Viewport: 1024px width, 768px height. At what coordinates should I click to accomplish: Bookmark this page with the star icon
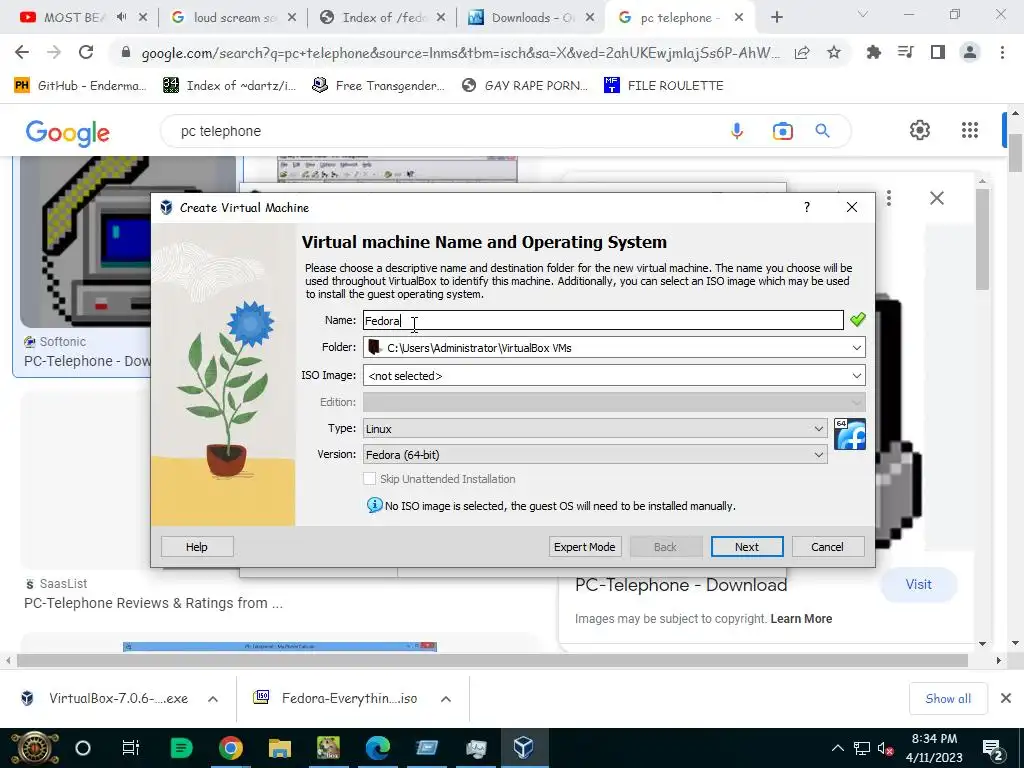pos(834,53)
